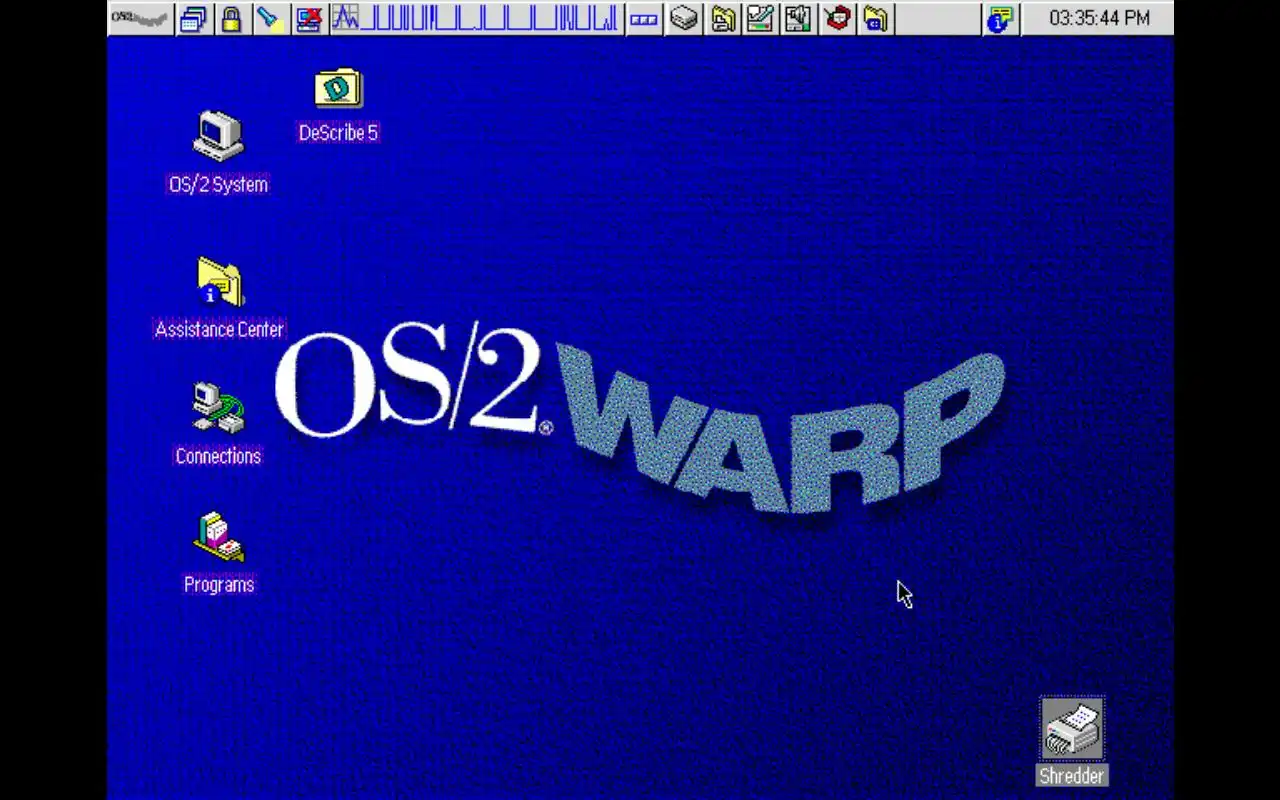Viewport: 1280px width, 800px height.
Task: Open the Window List in WarpCenter
Action: (194, 19)
